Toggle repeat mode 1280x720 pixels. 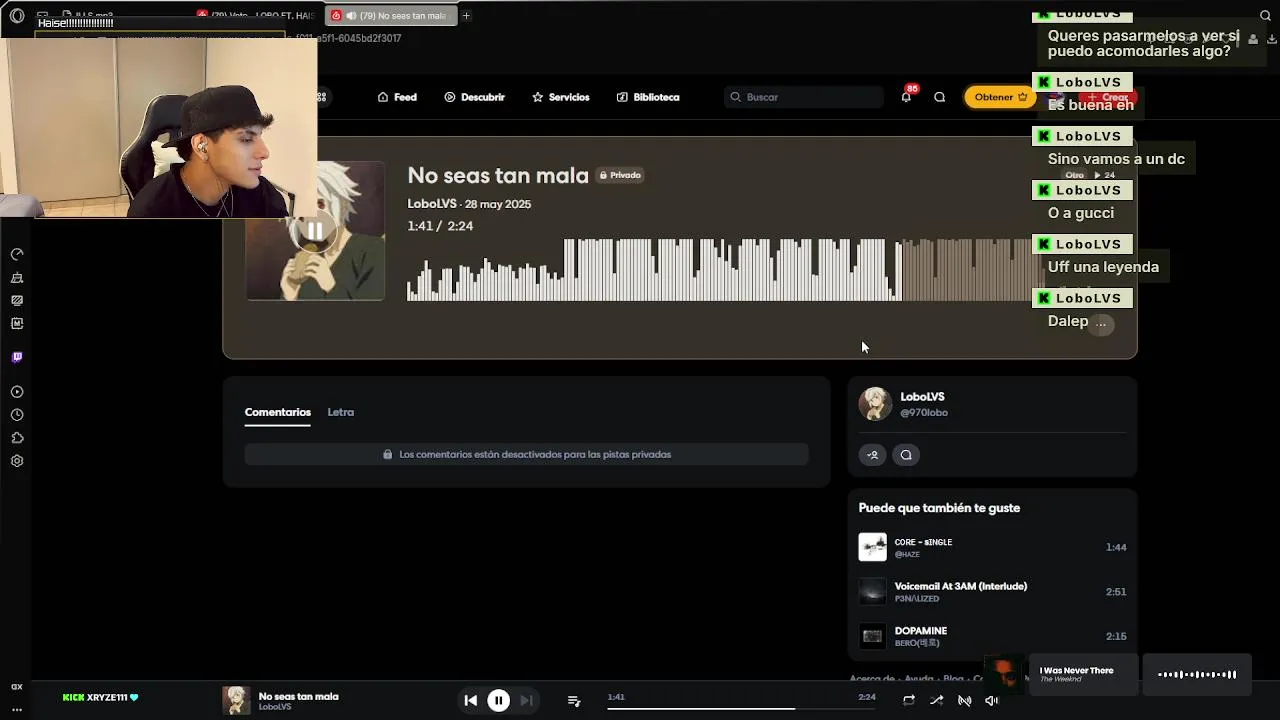908,701
